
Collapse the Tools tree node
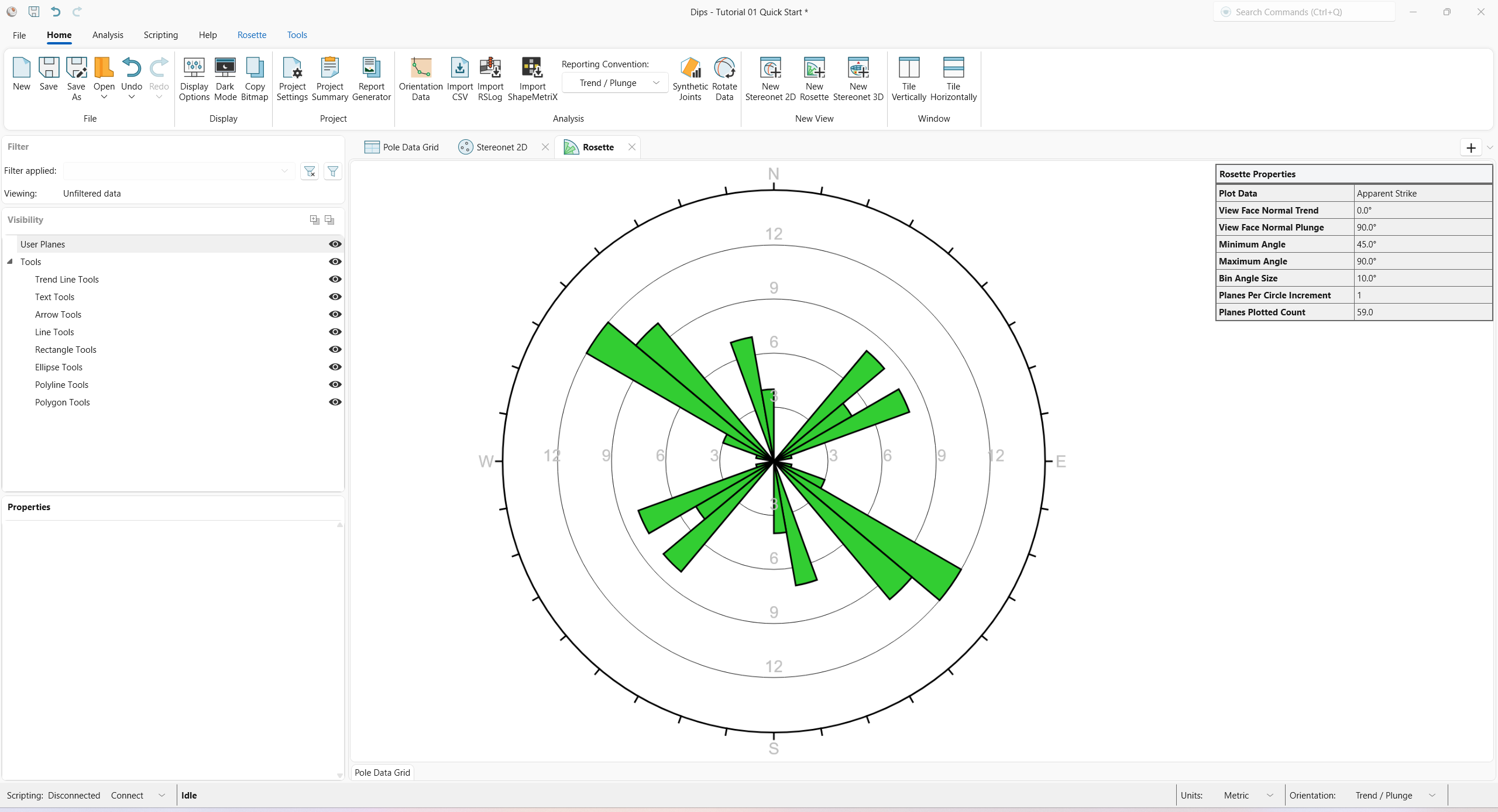pos(10,262)
